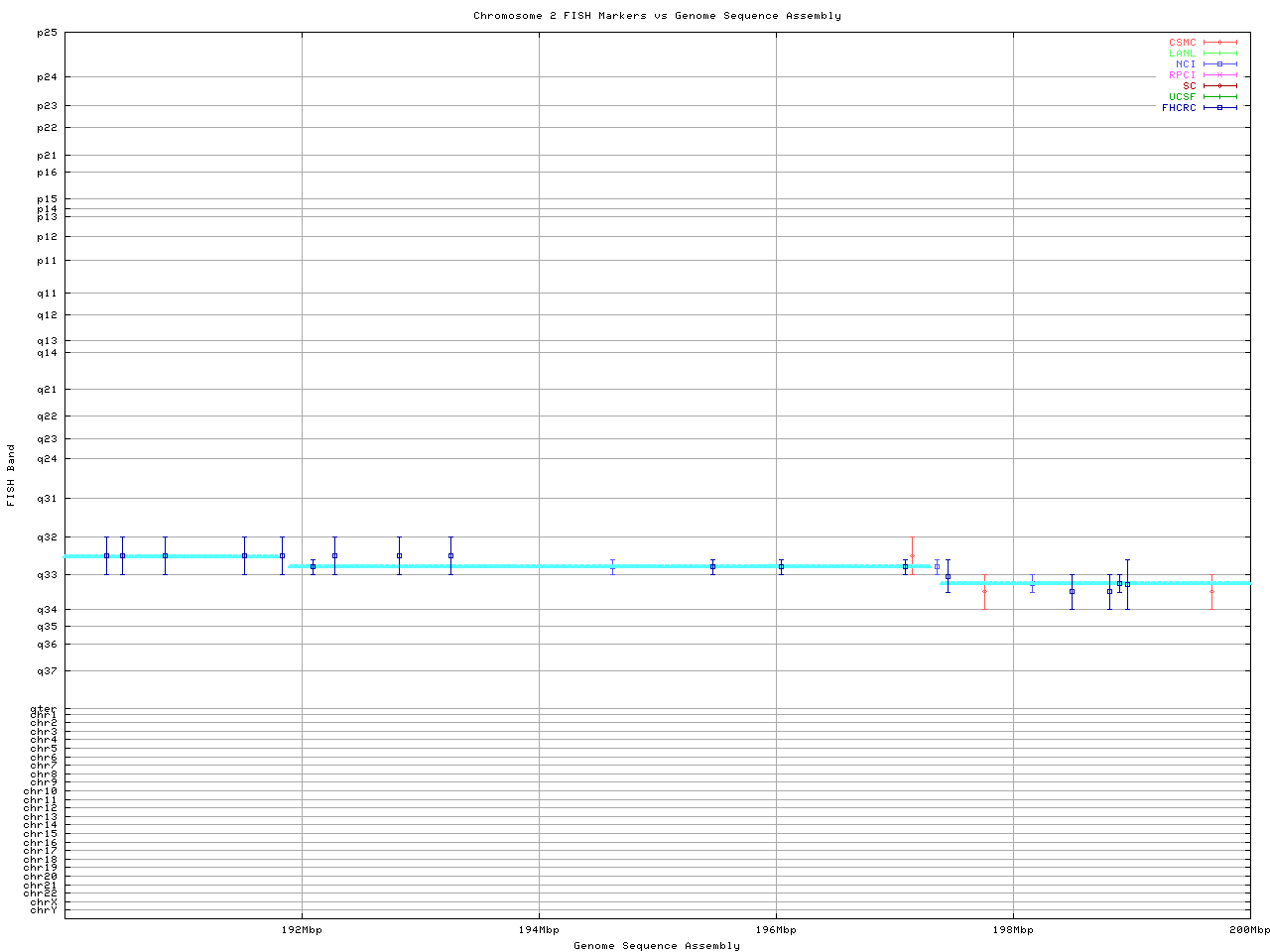Click the LANL legend line sample
This screenshot has width=1270, height=952.
1219,54
